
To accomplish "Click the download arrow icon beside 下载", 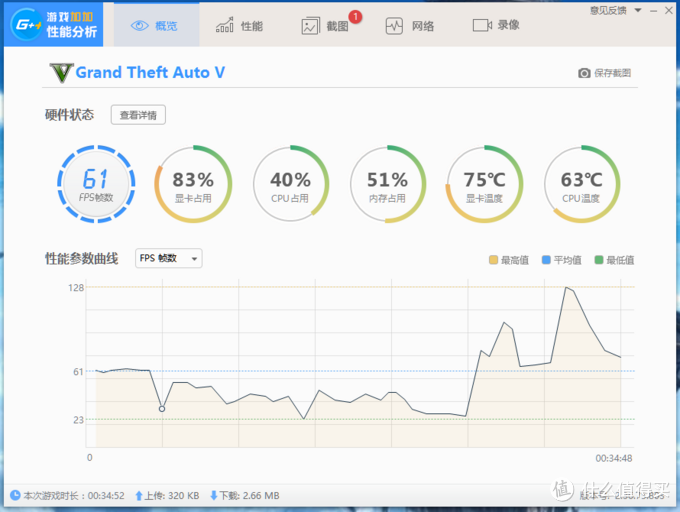I will click(x=214, y=496).
